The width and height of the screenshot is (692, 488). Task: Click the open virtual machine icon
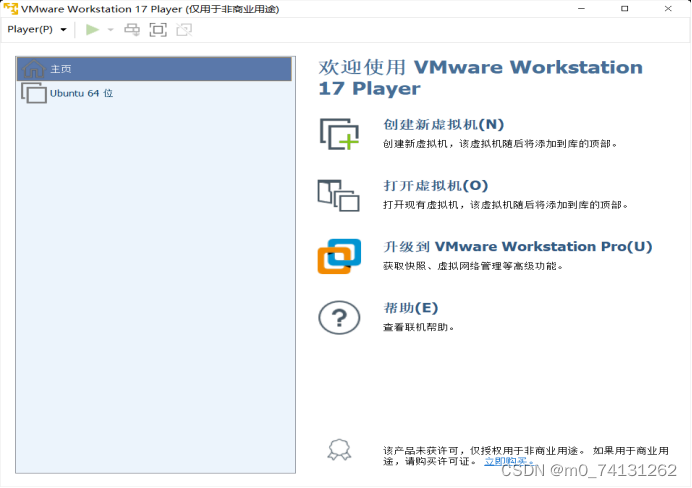coord(338,195)
